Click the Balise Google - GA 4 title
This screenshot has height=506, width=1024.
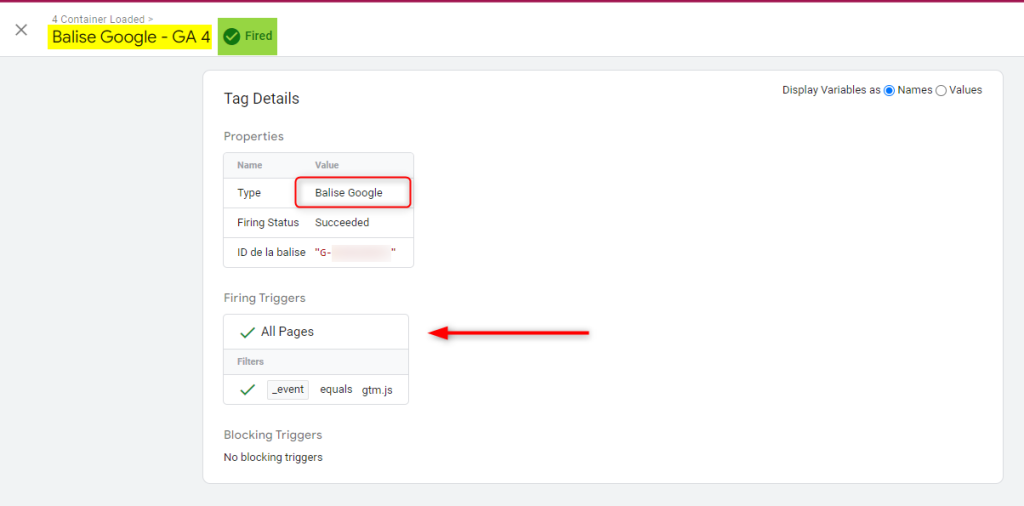(131, 37)
